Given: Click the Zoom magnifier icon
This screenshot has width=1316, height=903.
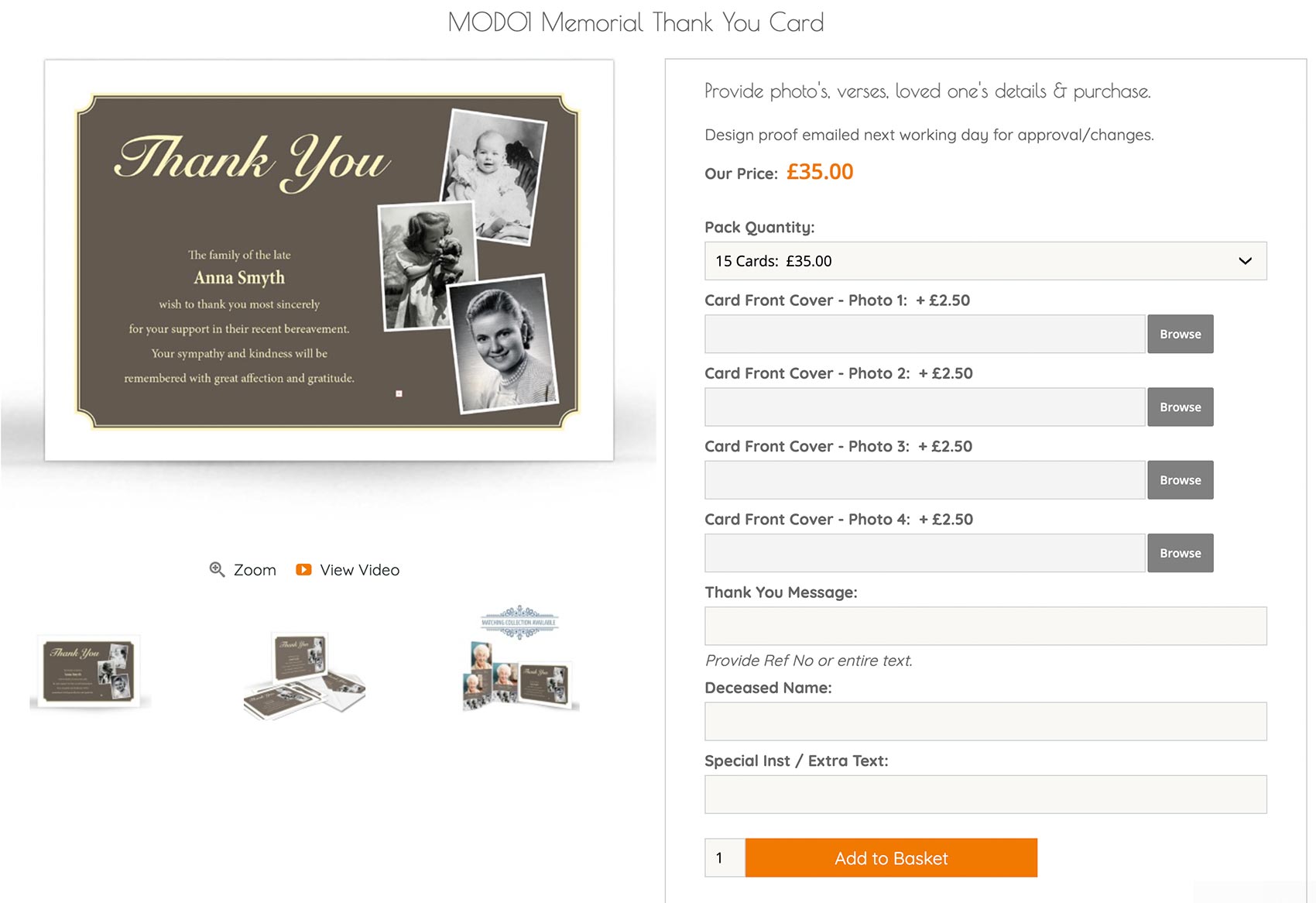Looking at the screenshot, I should pos(218,569).
